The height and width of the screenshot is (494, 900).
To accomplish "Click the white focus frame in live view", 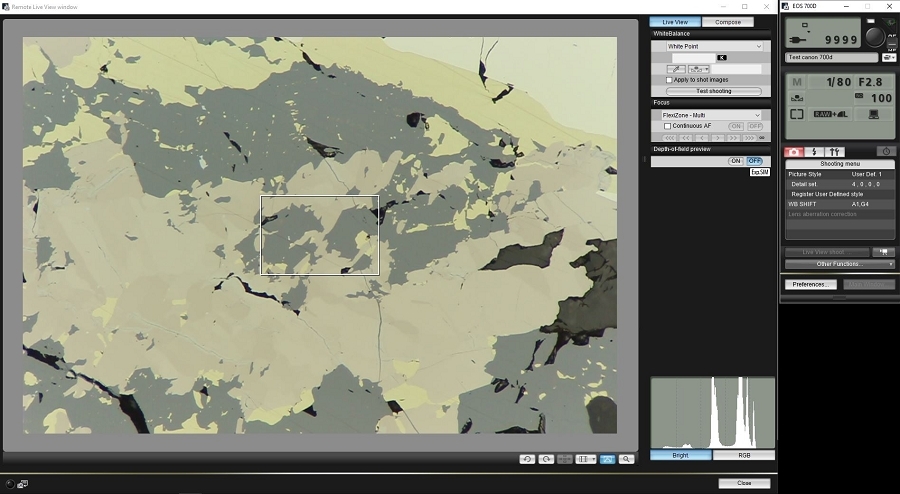I will point(319,235).
